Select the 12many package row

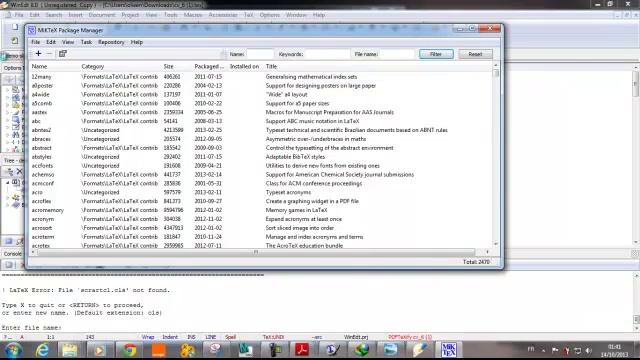pos(261,77)
